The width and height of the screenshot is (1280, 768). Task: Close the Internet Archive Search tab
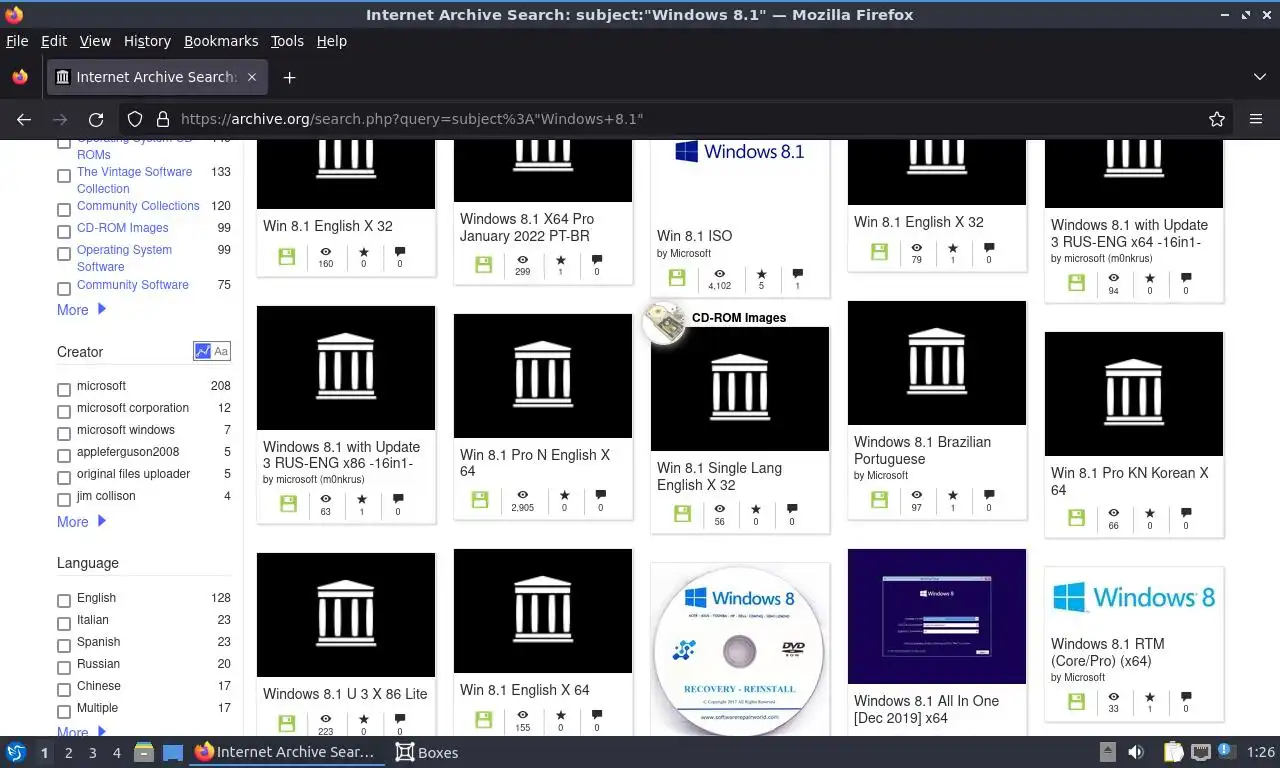click(252, 77)
